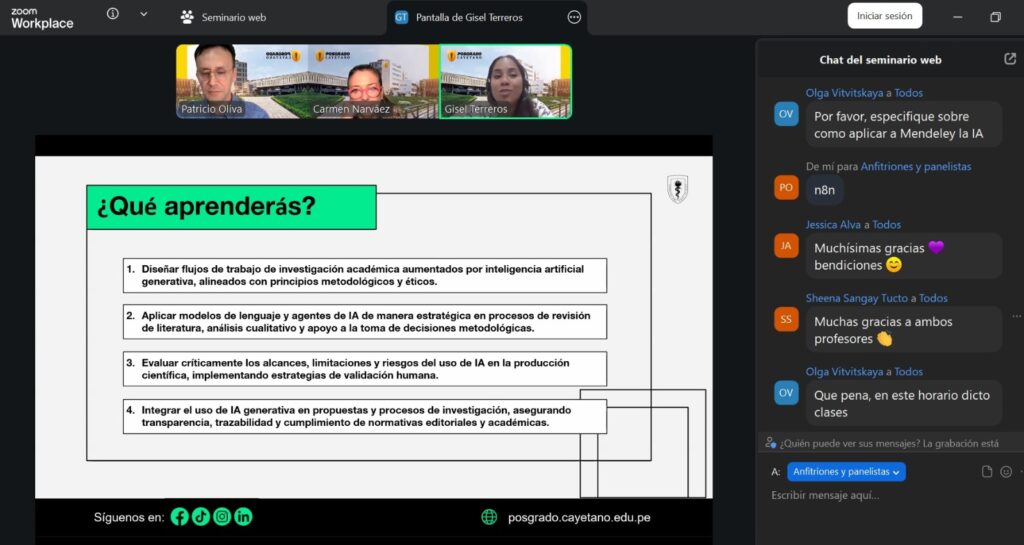Select Gisel Terreros's video thumbnail

pos(506,81)
